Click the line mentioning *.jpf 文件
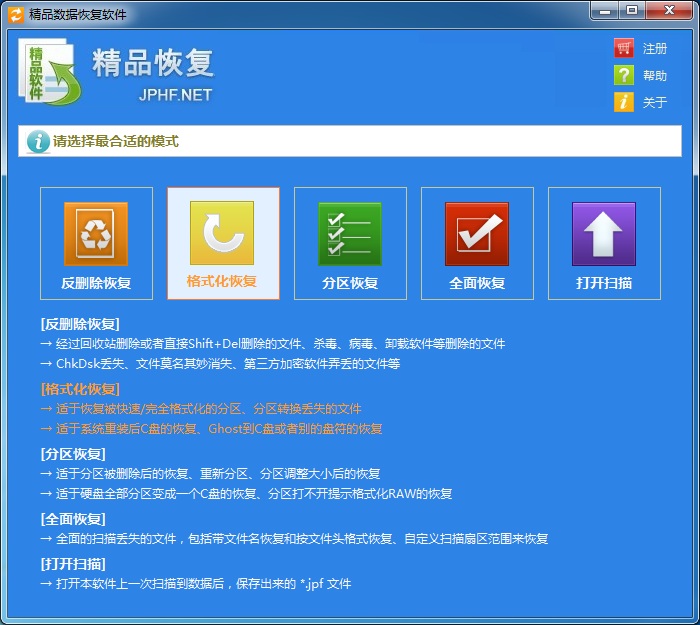 196,583
